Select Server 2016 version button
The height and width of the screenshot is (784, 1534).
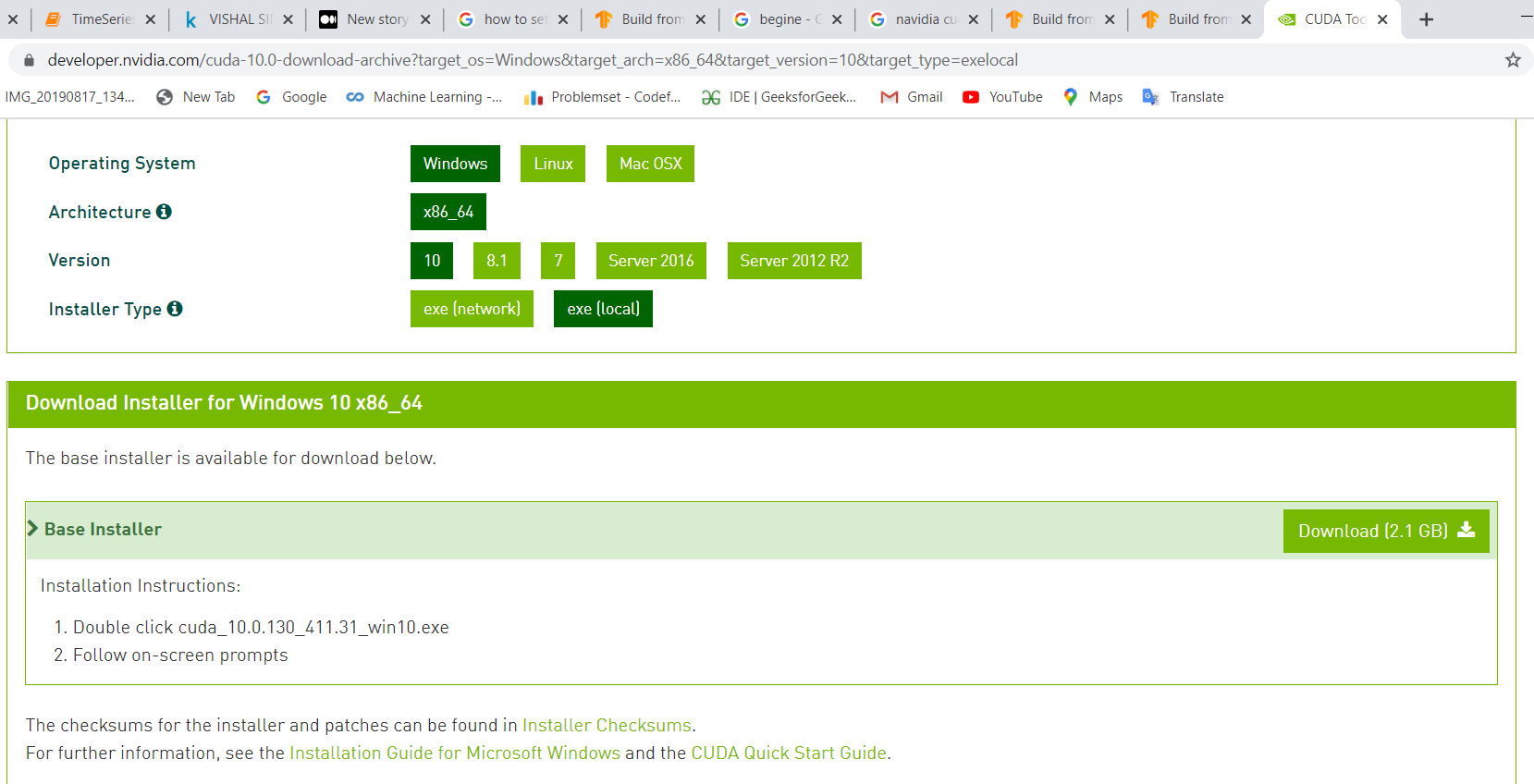pyautogui.click(x=651, y=261)
